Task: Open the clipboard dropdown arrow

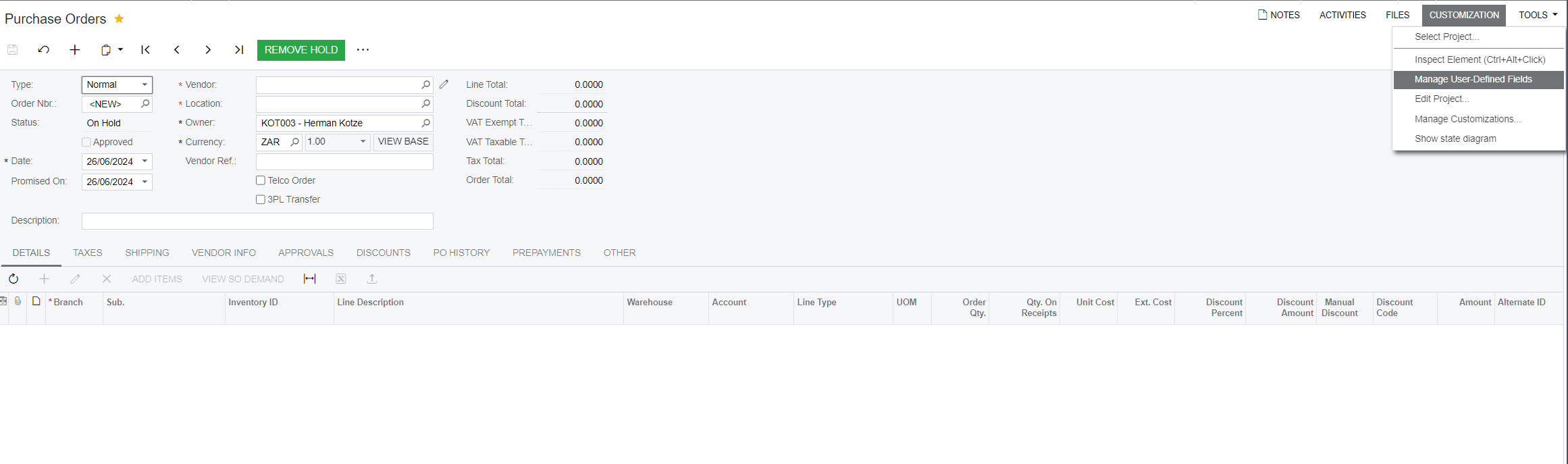Action: click(x=120, y=50)
